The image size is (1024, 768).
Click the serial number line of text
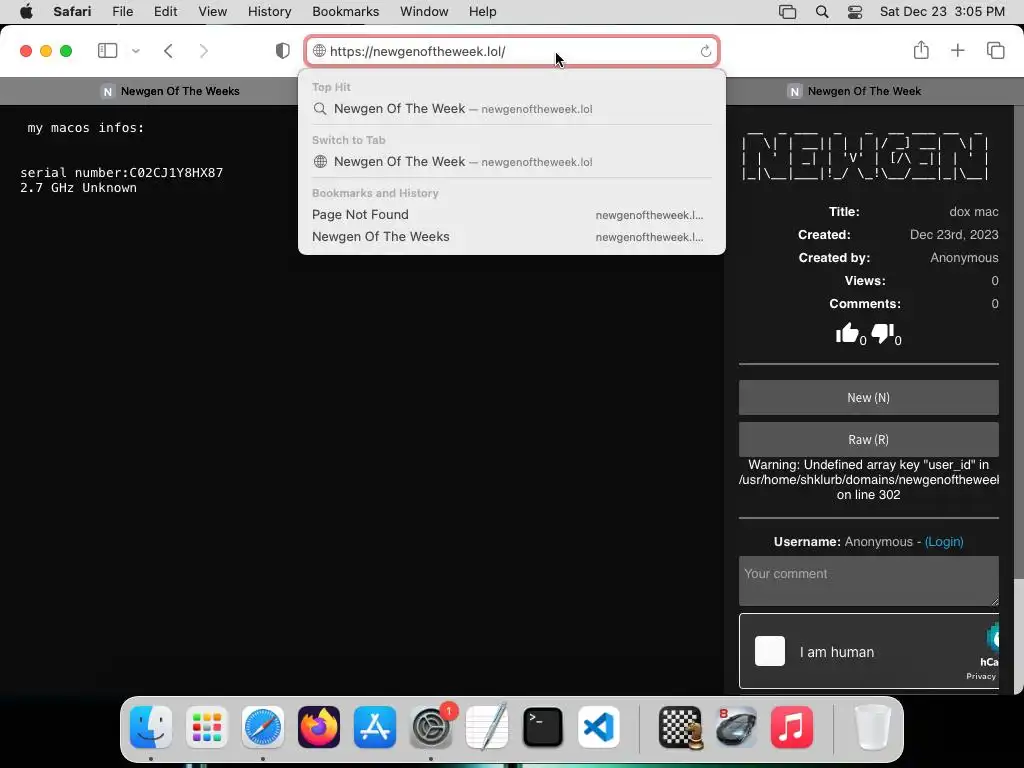(121, 172)
